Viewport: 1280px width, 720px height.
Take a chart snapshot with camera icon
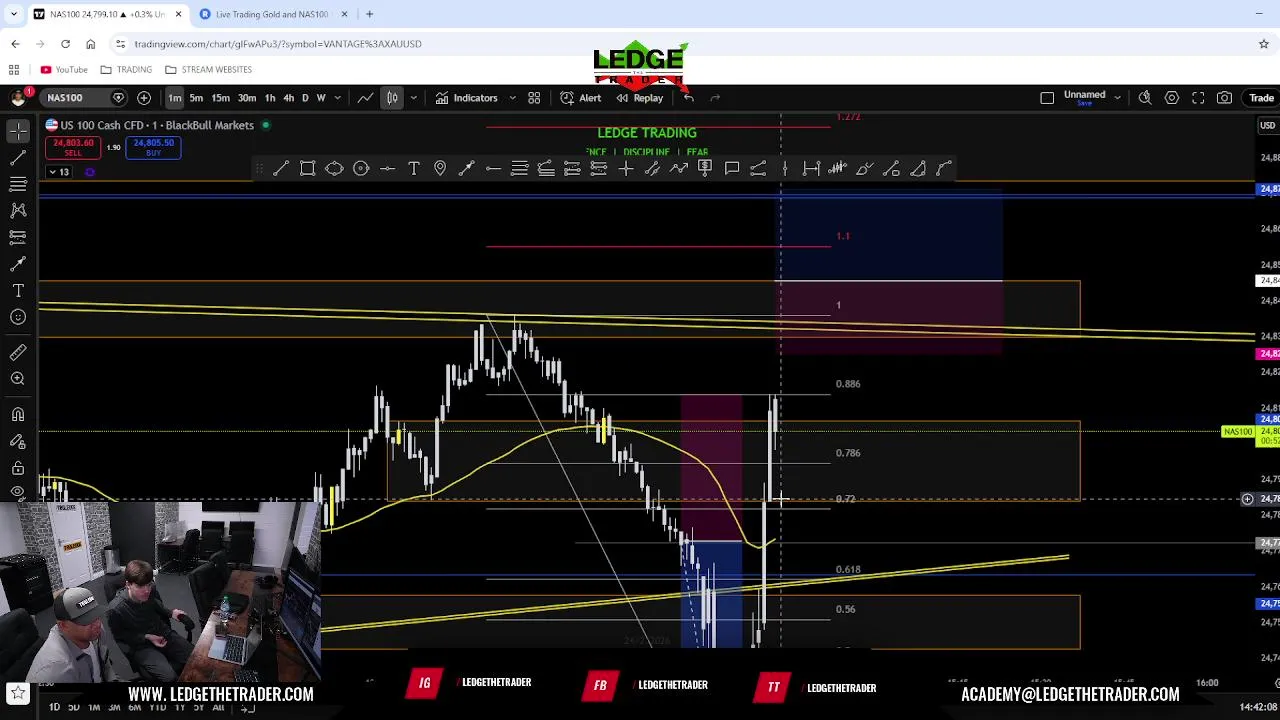pyautogui.click(x=1224, y=98)
